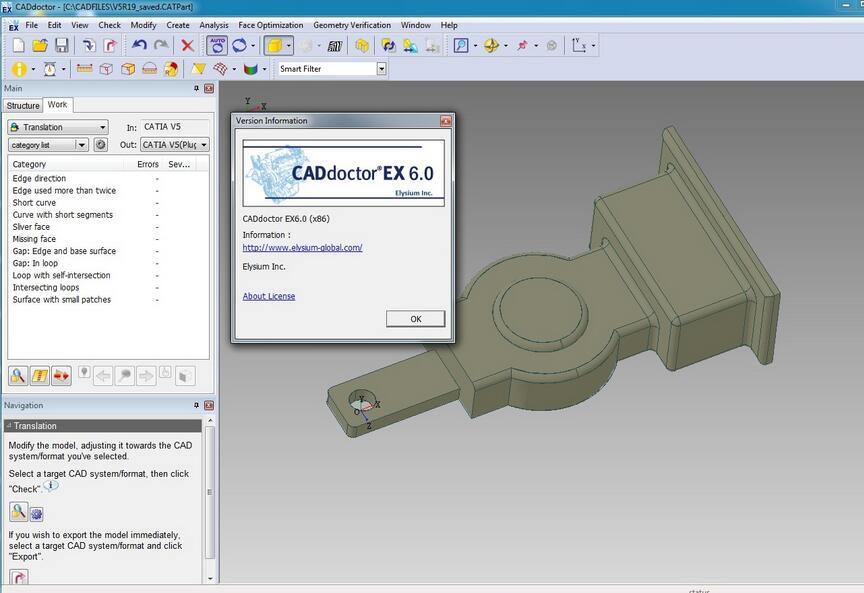Viewport: 864px width, 593px height.
Task: Switch to the Work tab
Action: 57,104
